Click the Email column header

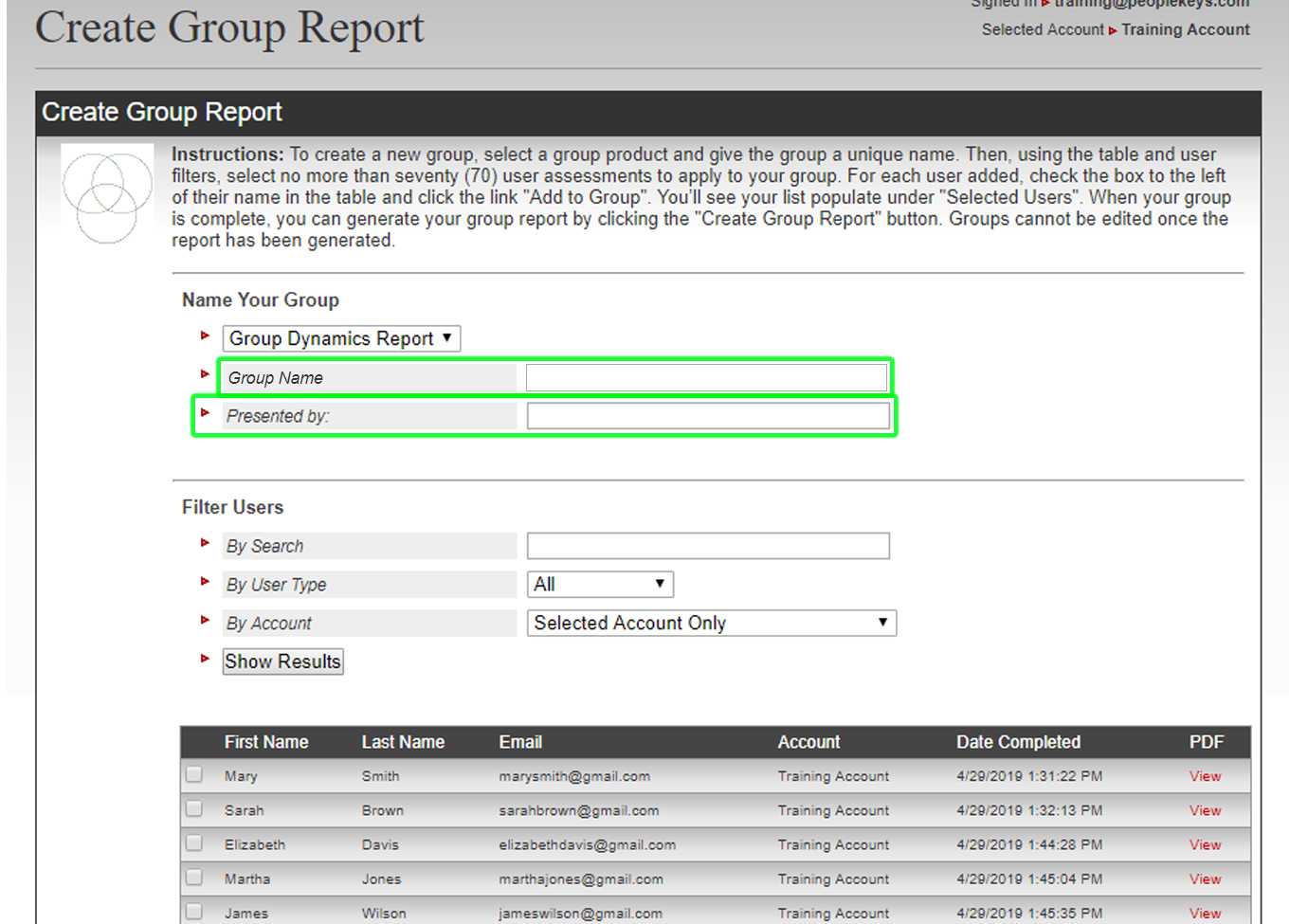click(519, 742)
